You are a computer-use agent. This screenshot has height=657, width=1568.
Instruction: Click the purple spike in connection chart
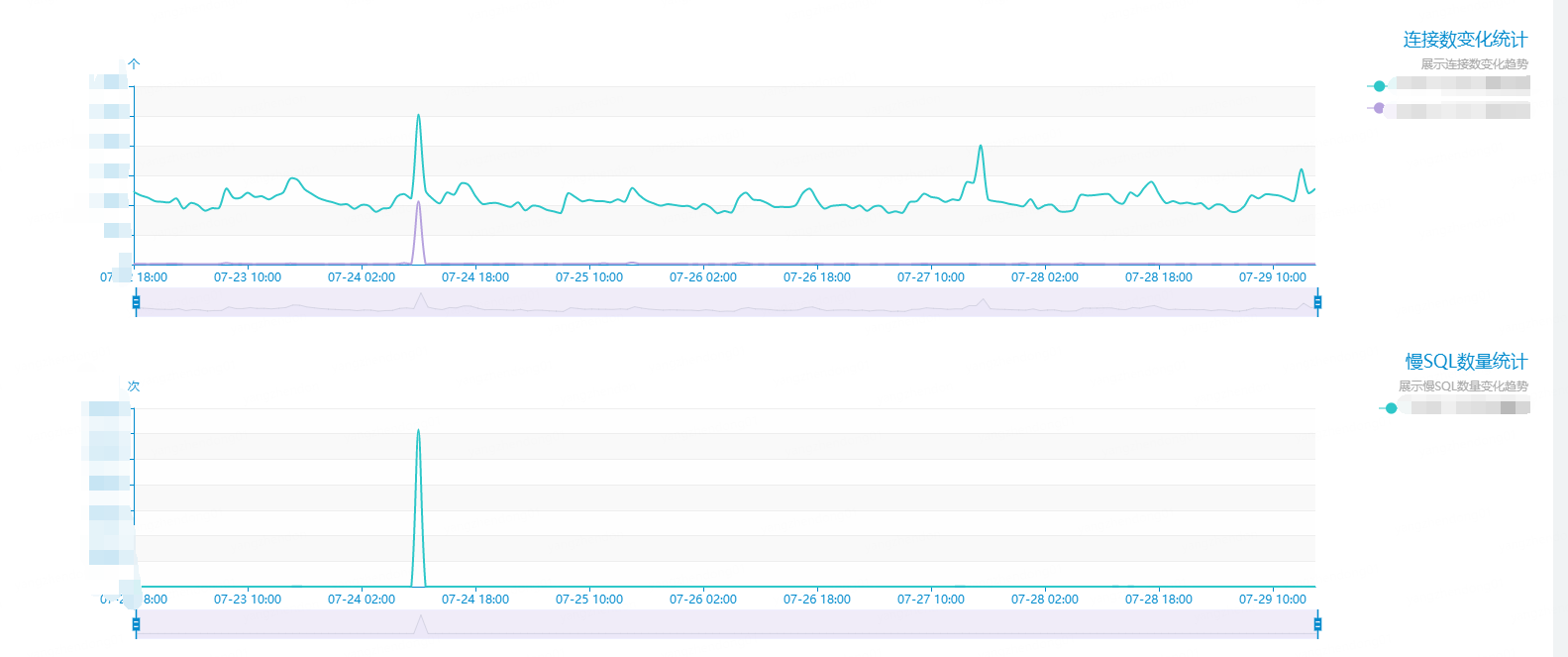point(418,203)
